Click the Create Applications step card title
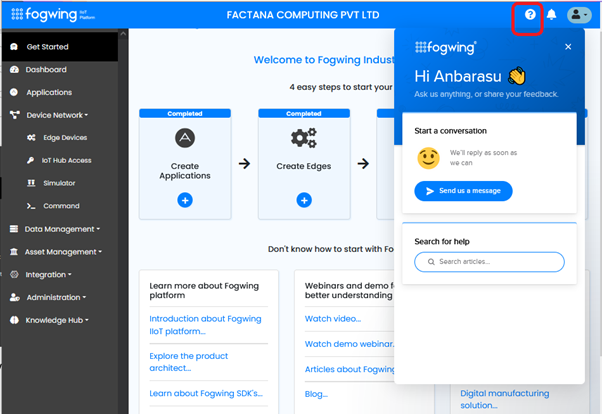 [185, 171]
